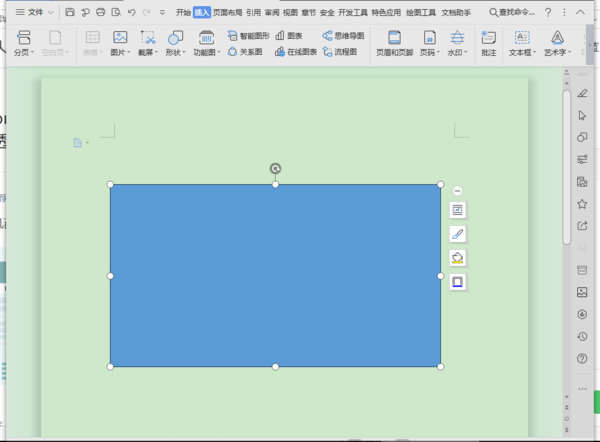Click the rotation handle above the rectangle
The height and width of the screenshot is (442, 600).
tap(275, 168)
